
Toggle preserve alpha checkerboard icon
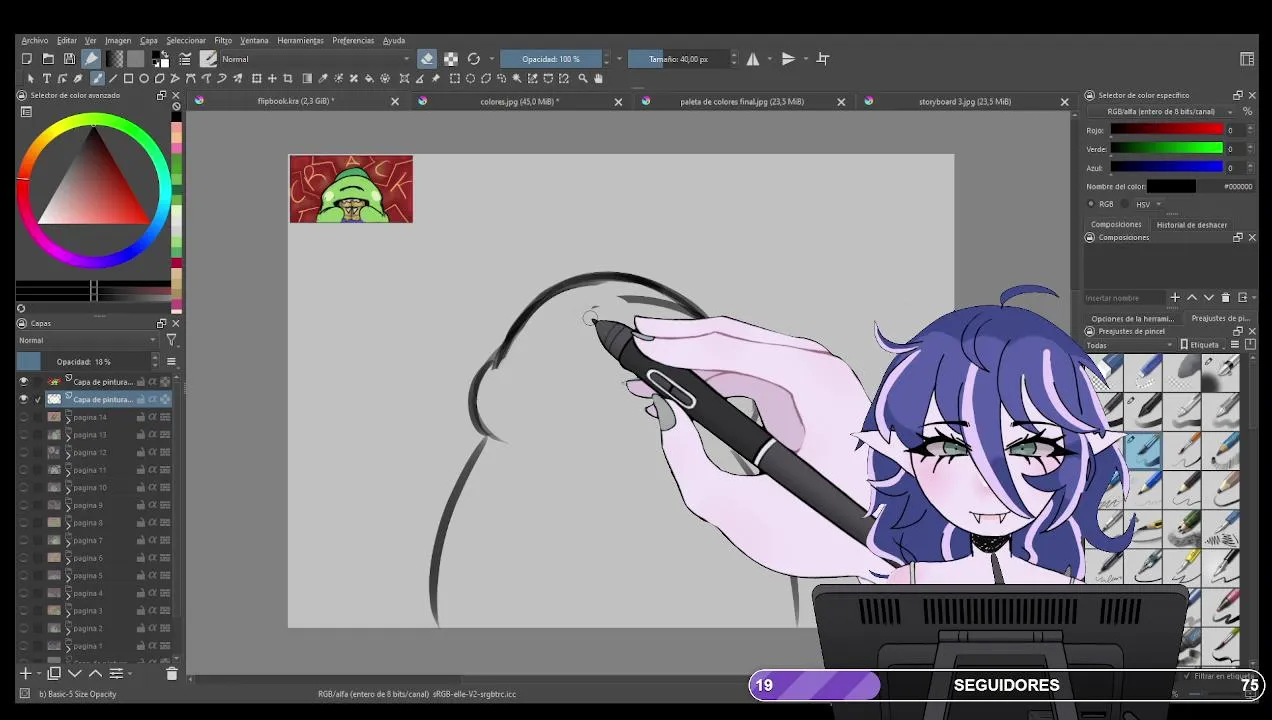point(451,59)
